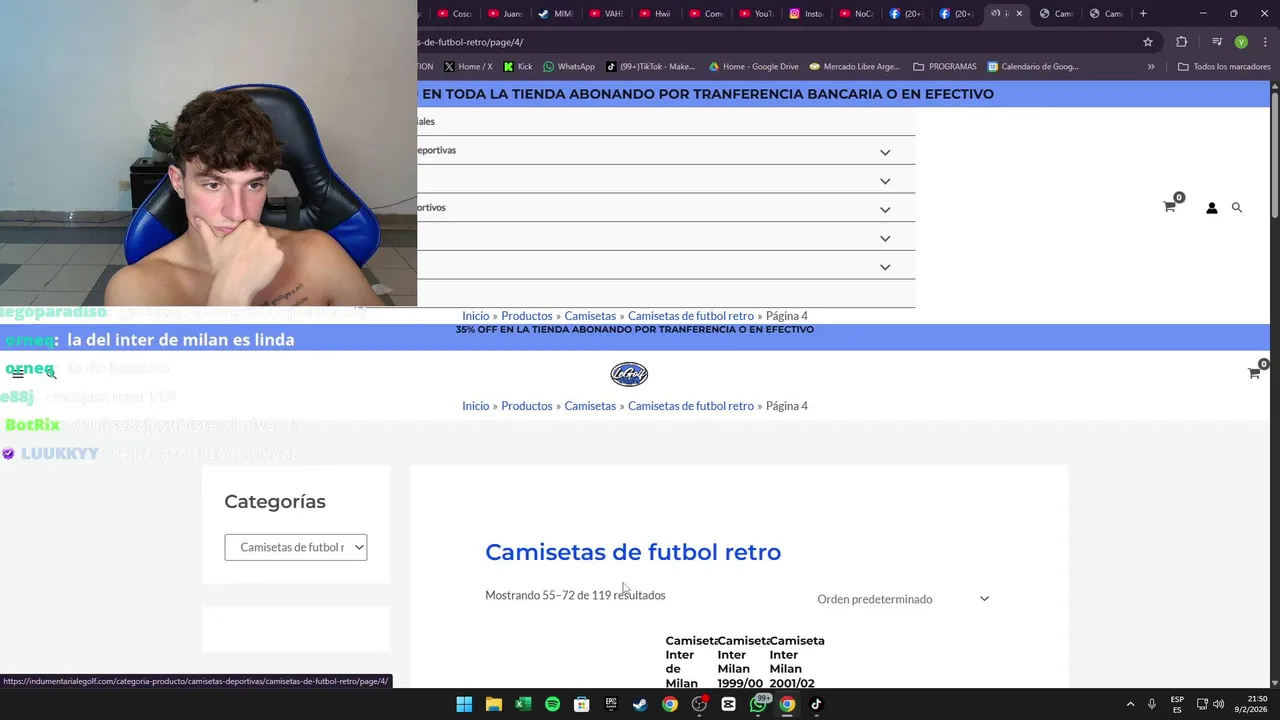The height and width of the screenshot is (720, 1280).
Task: Click the LeGolf store logo
Action: coord(629,374)
